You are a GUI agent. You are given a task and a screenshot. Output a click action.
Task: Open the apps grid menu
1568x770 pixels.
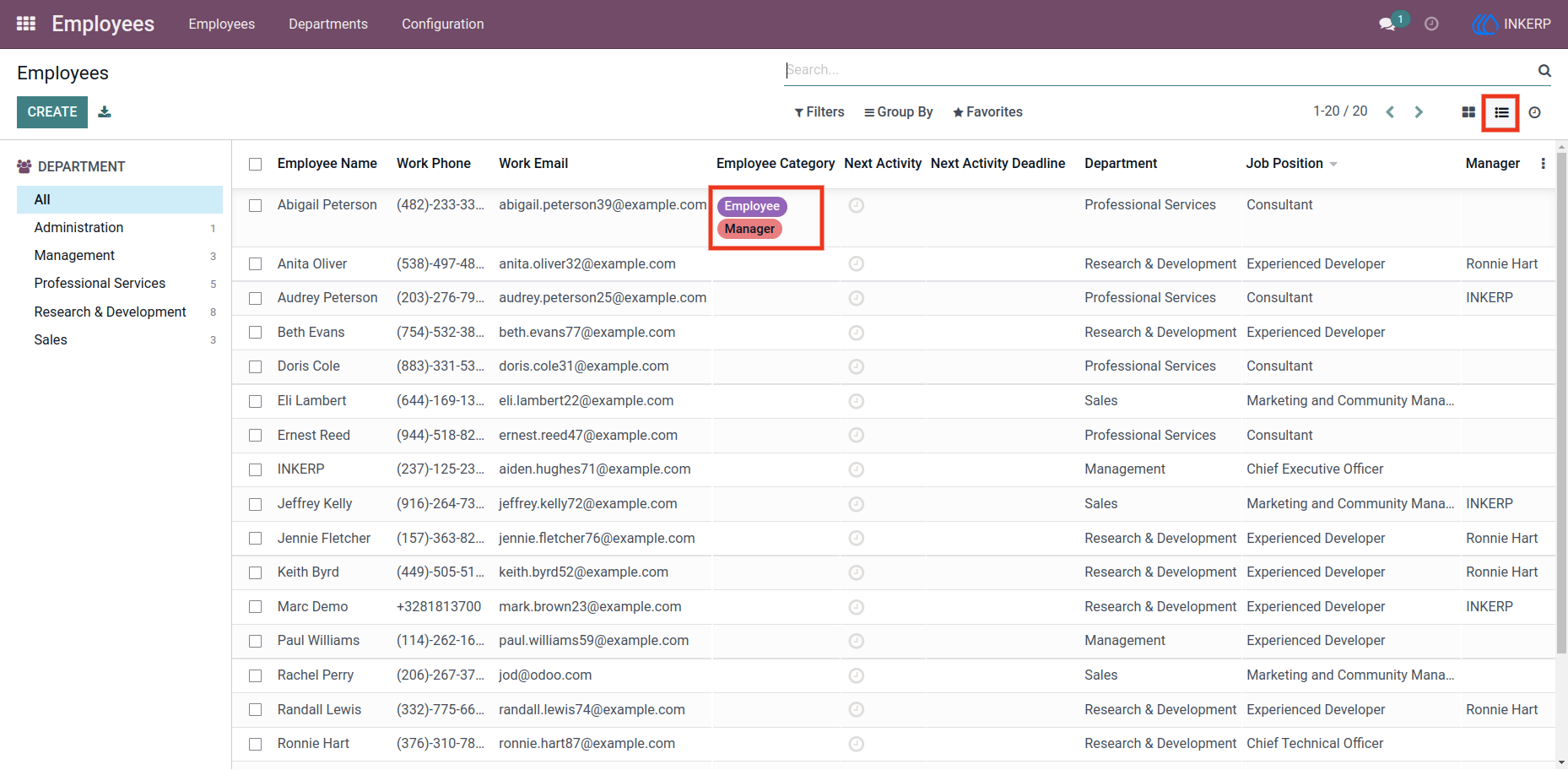[x=26, y=24]
